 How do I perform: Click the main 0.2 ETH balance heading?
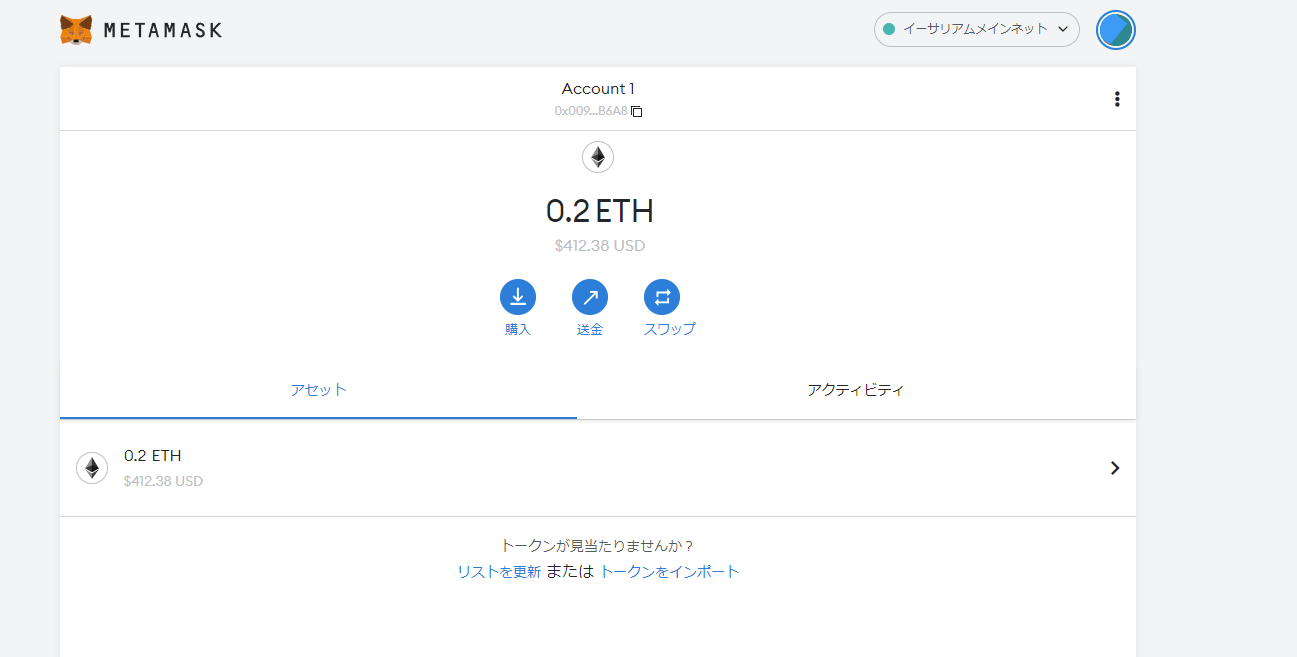(x=599, y=211)
